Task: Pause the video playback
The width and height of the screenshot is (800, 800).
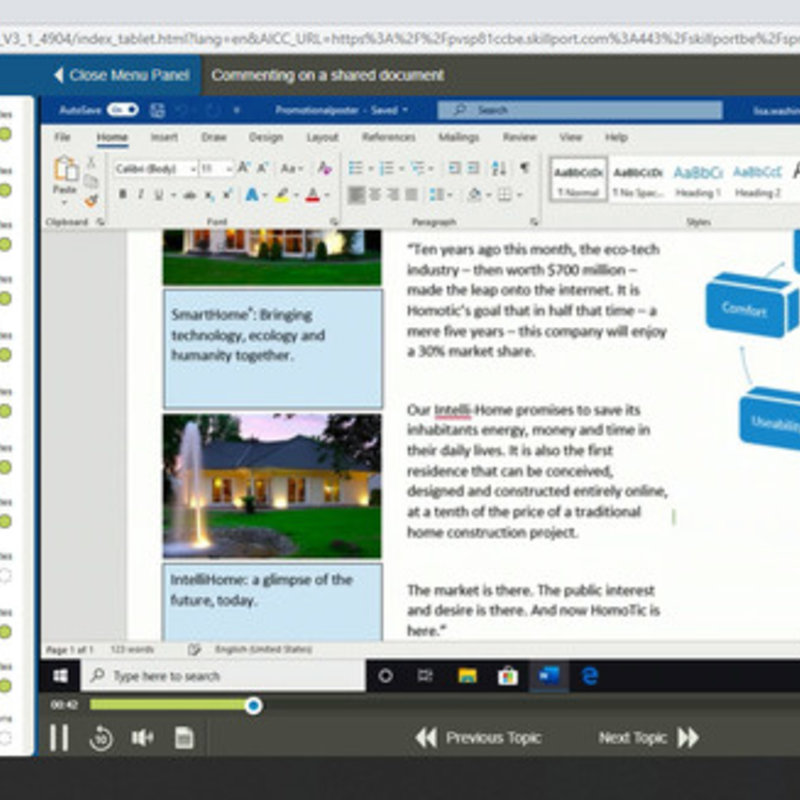Action: [59, 738]
